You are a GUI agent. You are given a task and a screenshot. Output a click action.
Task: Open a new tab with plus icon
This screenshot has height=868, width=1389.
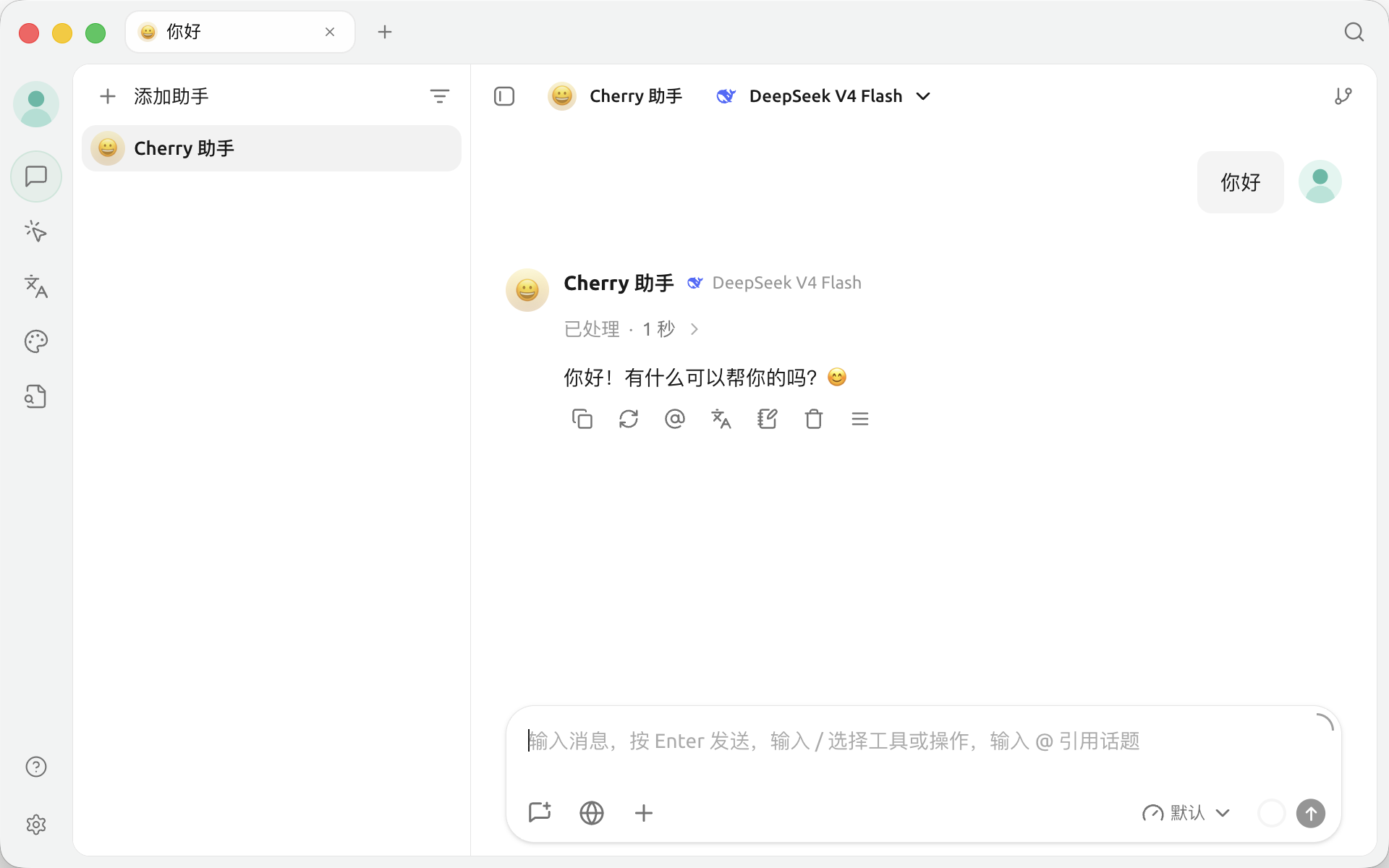point(385,32)
